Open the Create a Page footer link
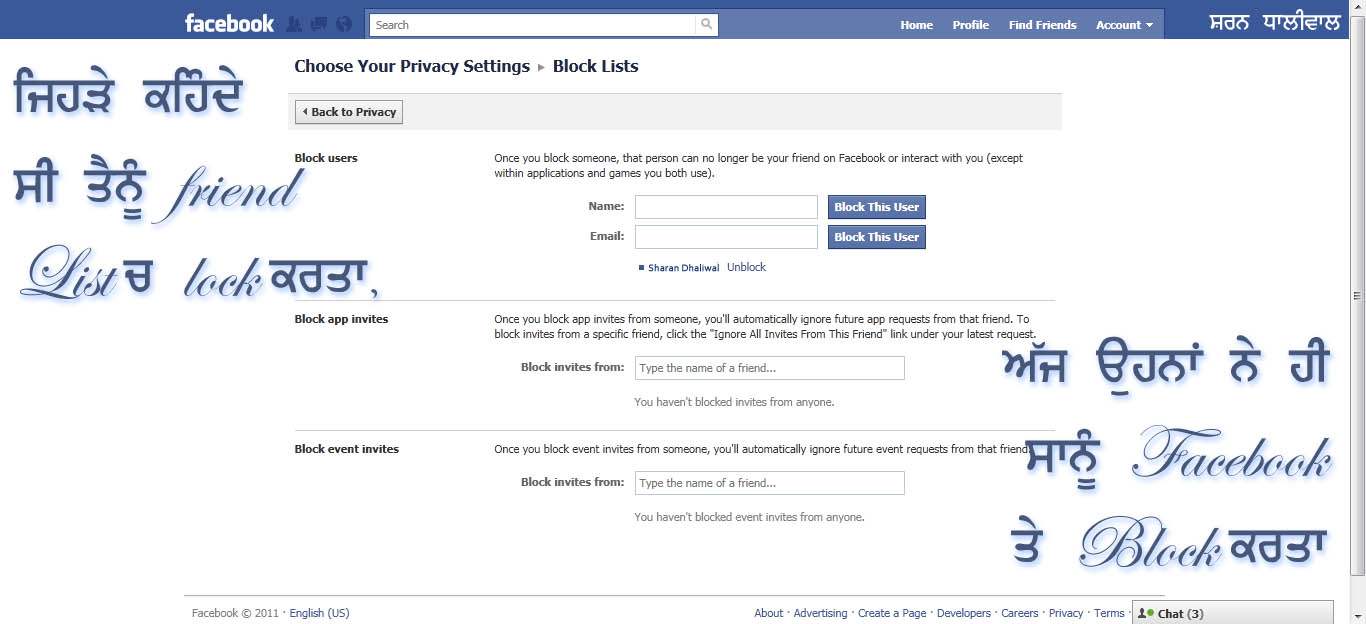Image resolution: width=1366 pixels, height=624 pixels. 892,613
